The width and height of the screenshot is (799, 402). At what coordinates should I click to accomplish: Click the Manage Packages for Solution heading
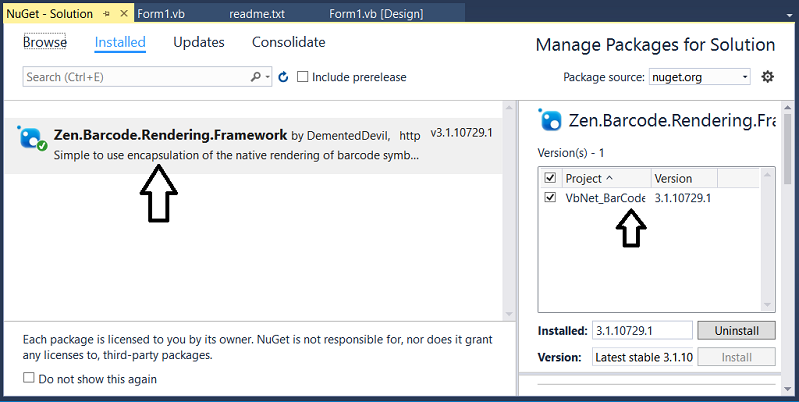click(655, 45)
